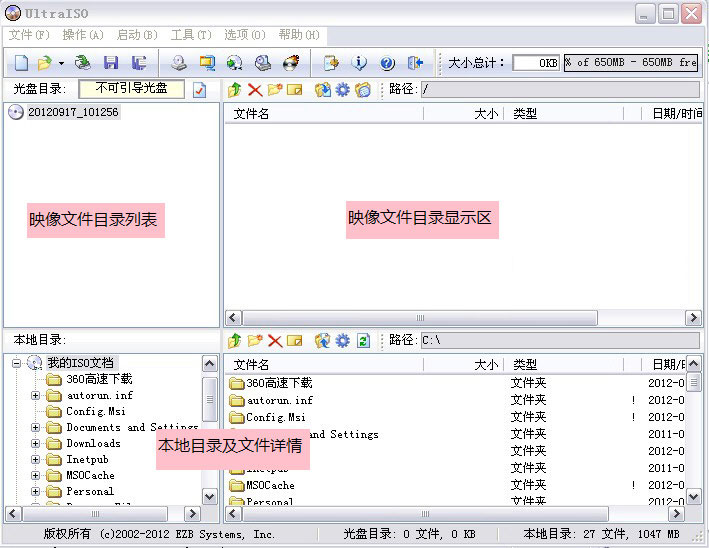Expand the Inetpub tree node
This screenshot has width=709, height=548.
[x=35, y=459]
